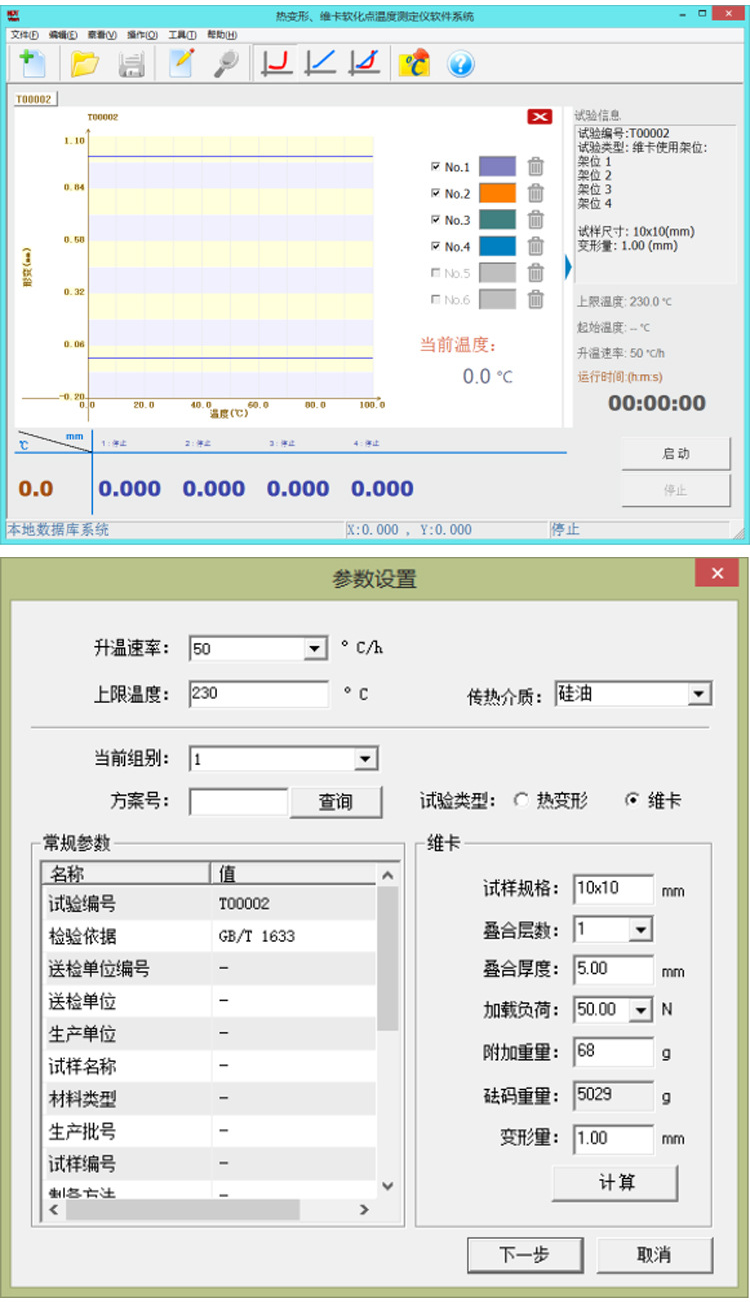Click the 附加重量 input field
The height and width of the screenshot is (1312, 750).
tap(614, 1052)
